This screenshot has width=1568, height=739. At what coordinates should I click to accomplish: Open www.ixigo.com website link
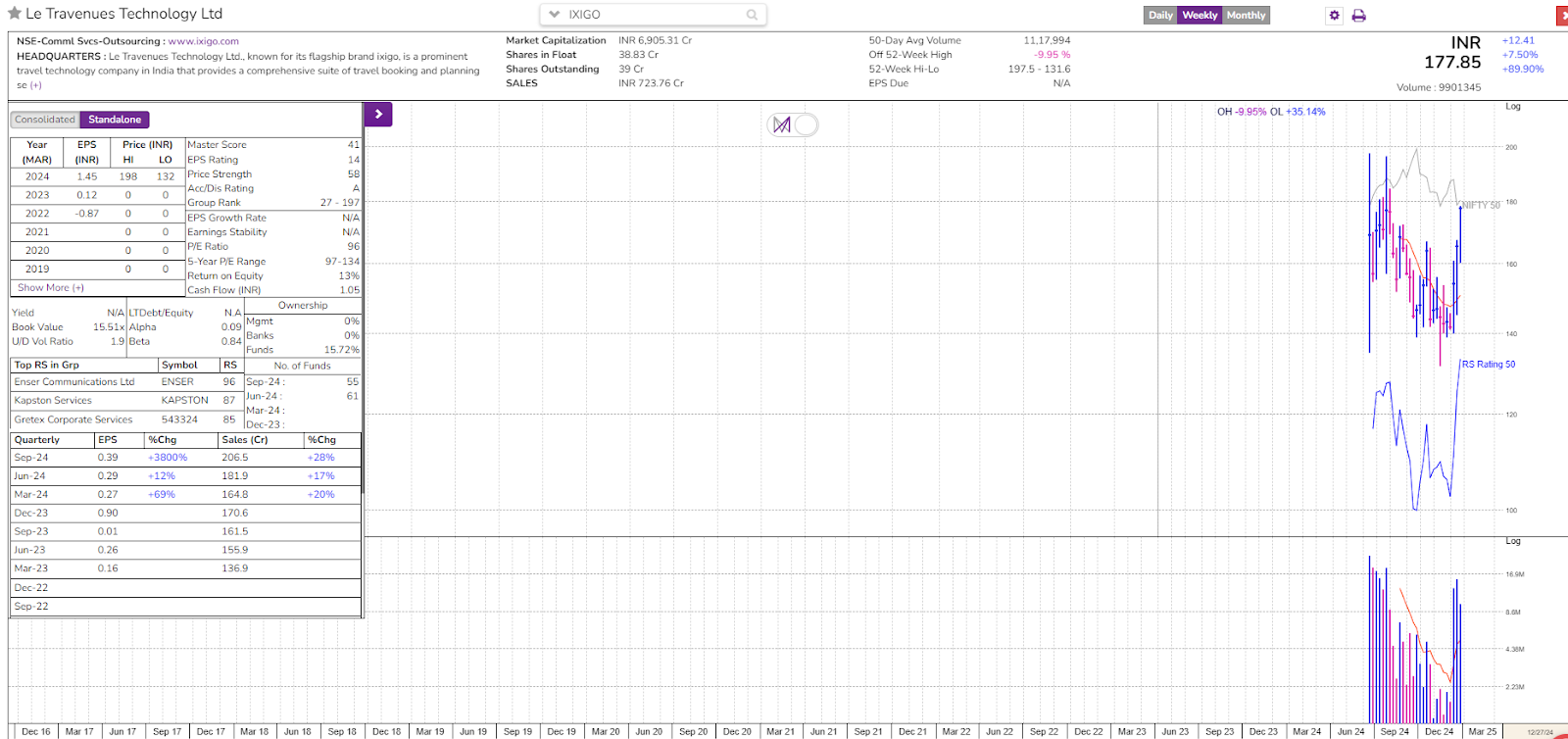pos(203,41)
